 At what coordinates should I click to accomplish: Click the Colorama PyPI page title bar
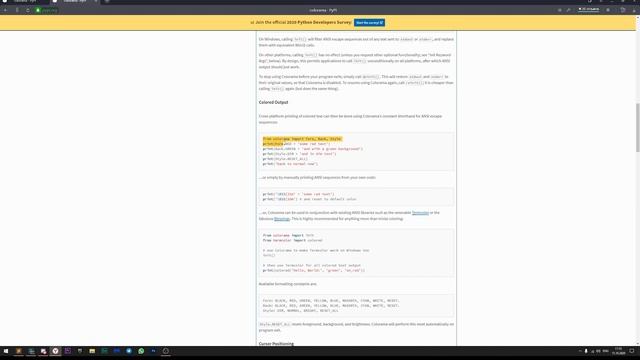(323, 10)
